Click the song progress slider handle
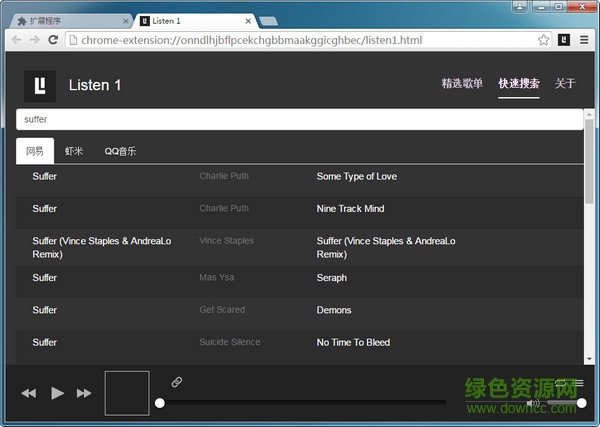This screenshot has width=600, height=427. tap(159, 403)
